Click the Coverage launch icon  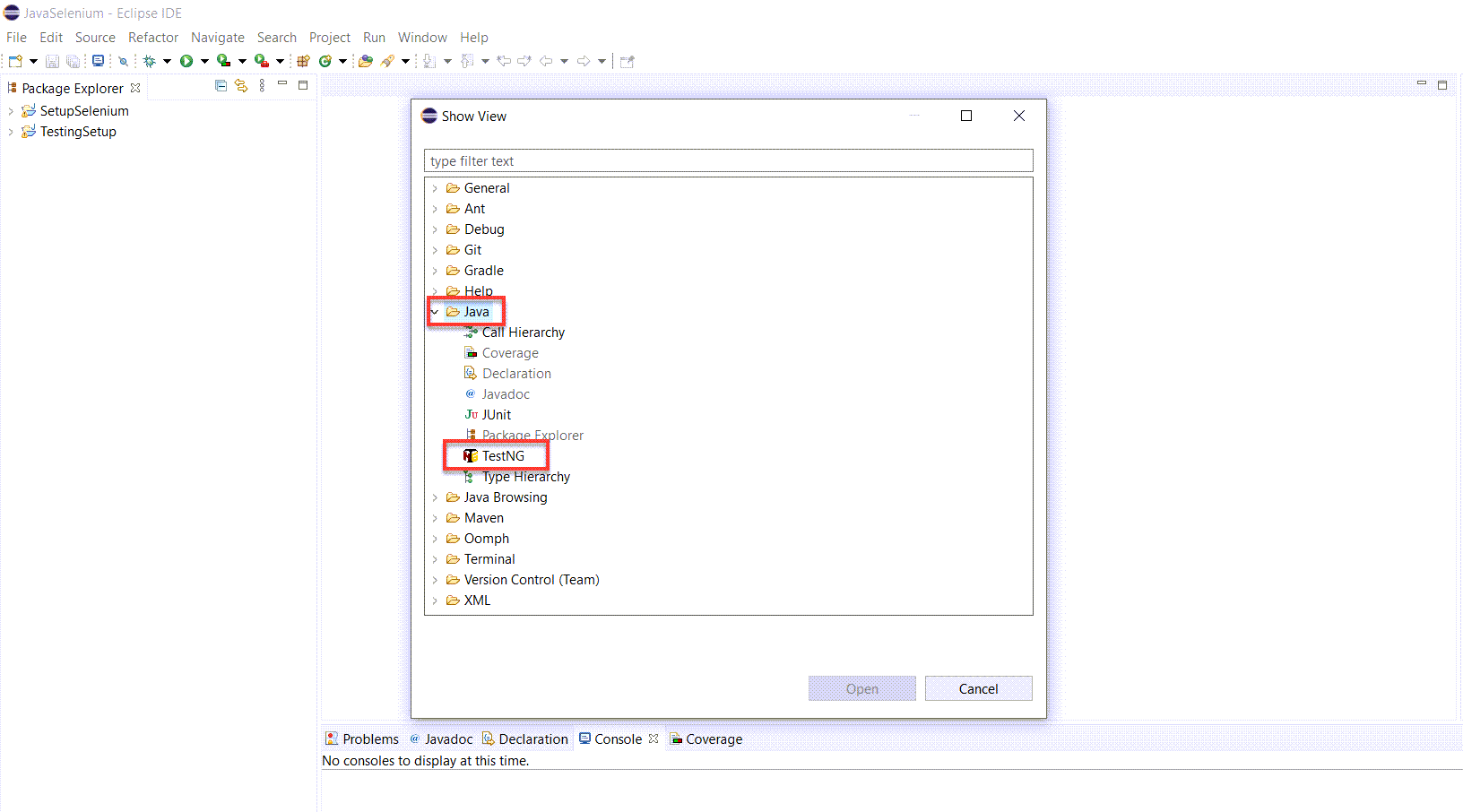(x=223, y=61)
